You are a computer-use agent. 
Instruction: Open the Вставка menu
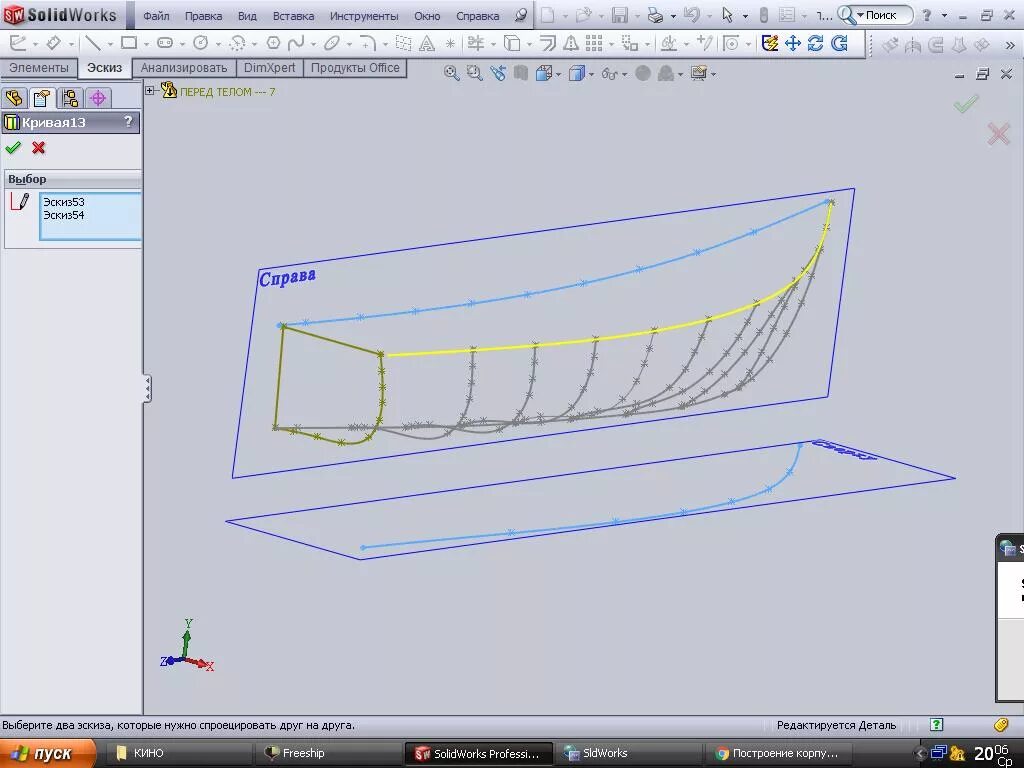click(x=293, y=16)
